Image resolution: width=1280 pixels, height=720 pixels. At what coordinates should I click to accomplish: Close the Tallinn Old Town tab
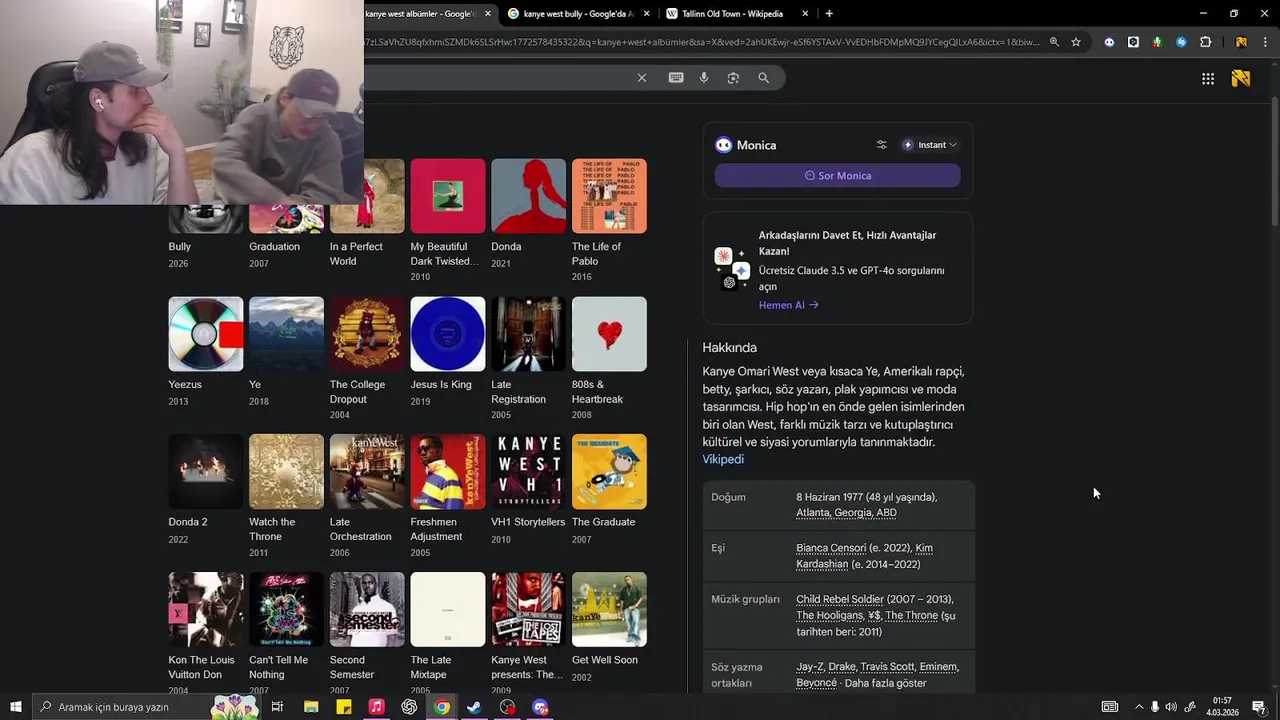pos(806,14)
